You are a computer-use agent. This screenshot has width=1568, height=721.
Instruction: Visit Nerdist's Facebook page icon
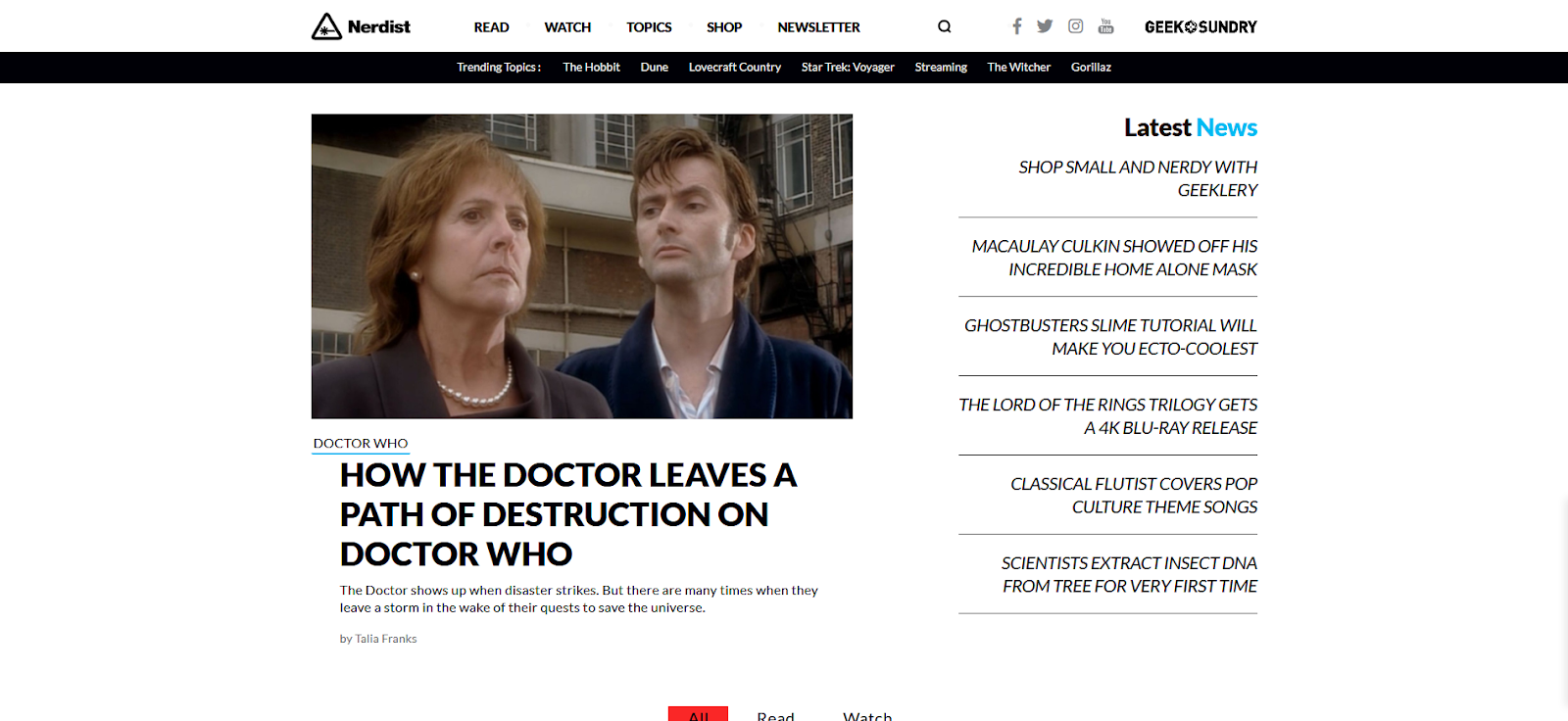pyautogui.click(x=1017, y=26)
